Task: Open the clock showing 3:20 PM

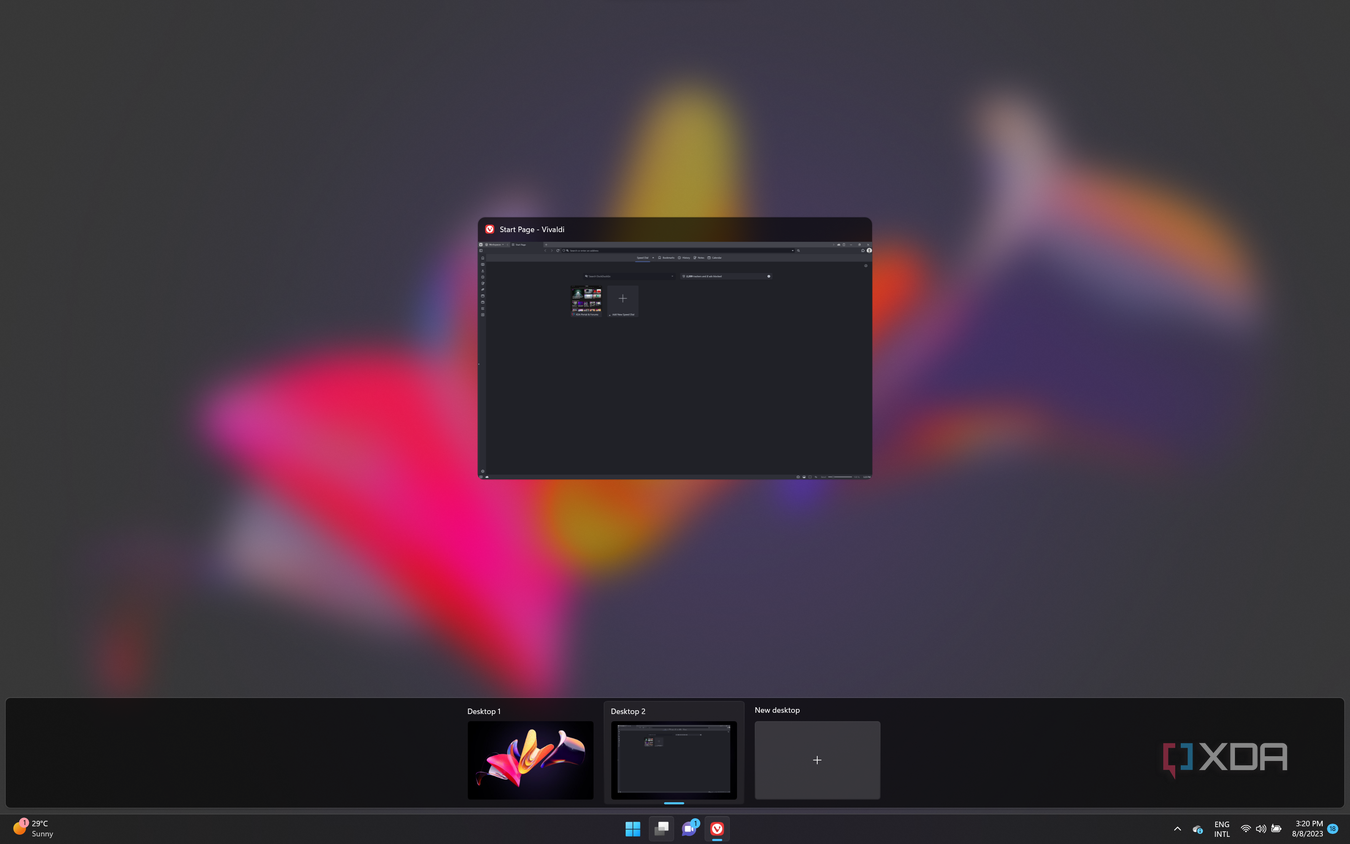Action: (1307, 829)
